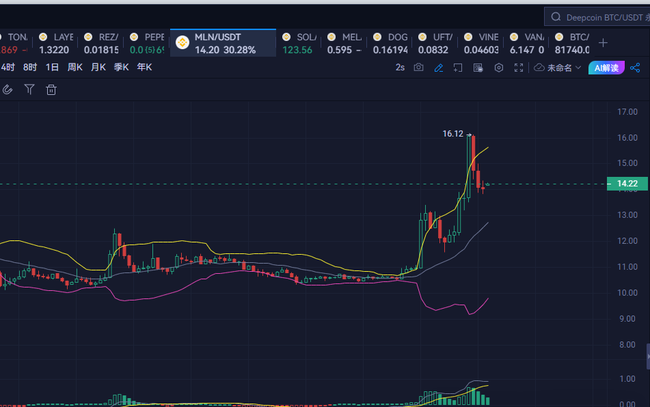Viewport: 650px width, 407px height.
Task: Select the 周K weekly timeframe
Action: pyautogui.click(x=75, y=67)
